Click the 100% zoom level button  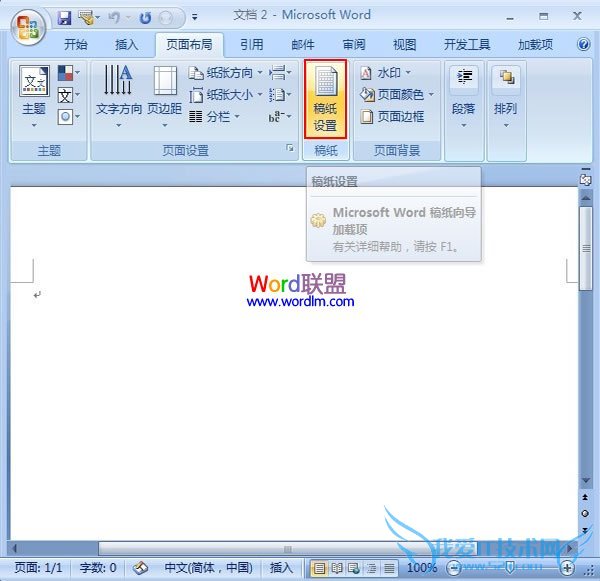click(422, 568)
